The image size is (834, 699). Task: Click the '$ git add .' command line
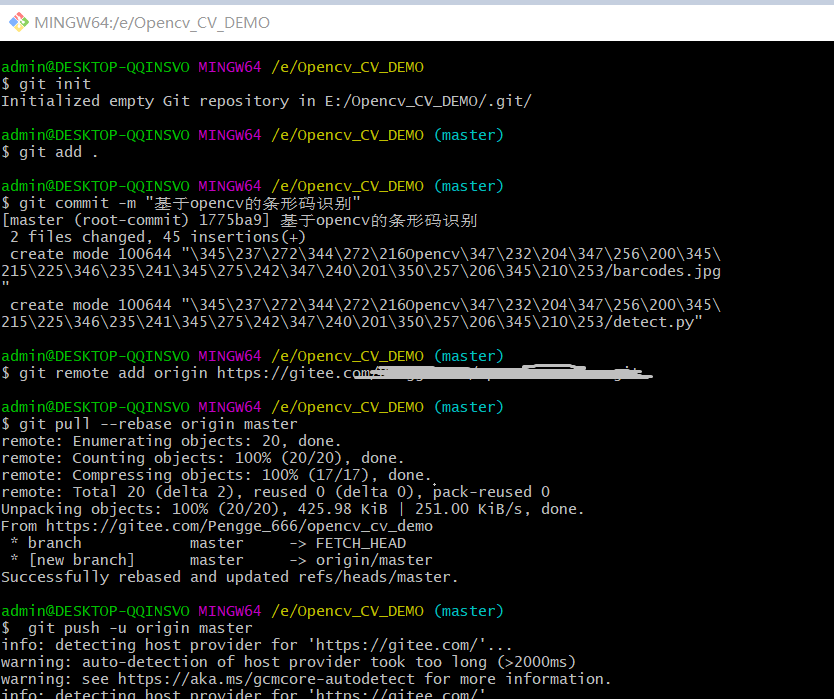coord(49,152)
